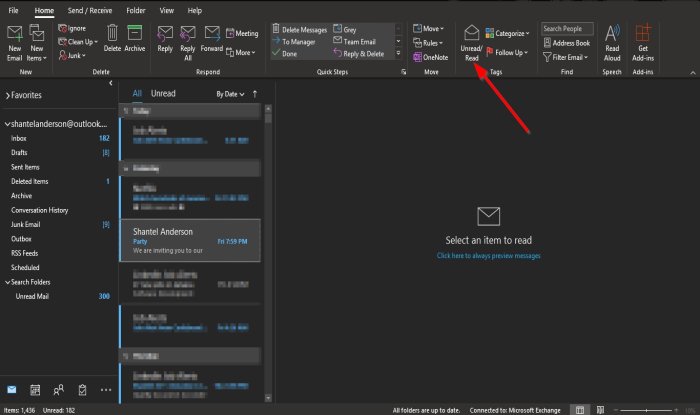Click link to always preview messages
The image size is (700, 415).
click(x=488, y=256)
